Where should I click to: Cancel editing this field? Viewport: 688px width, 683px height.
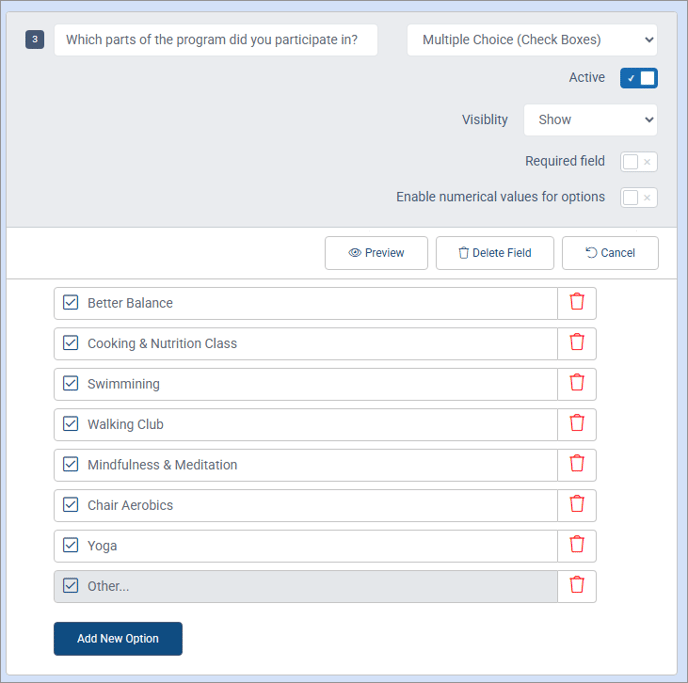(x=610, y=253)
